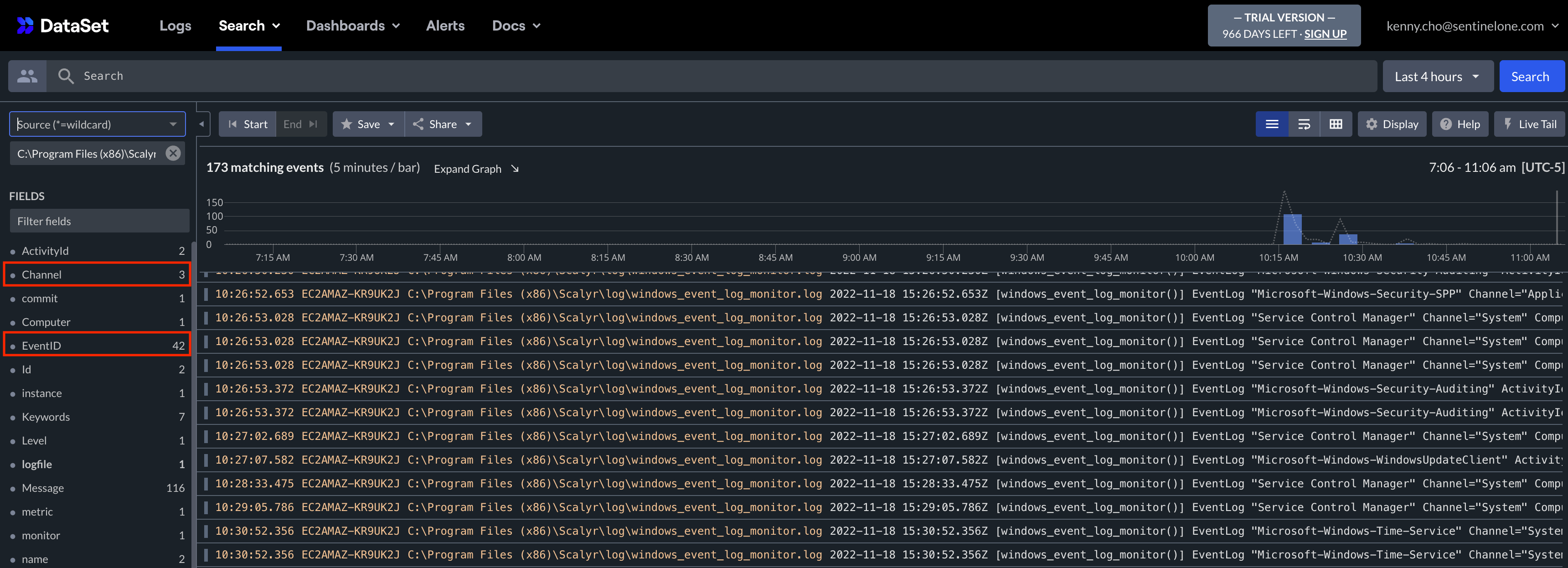Toggle the EventID field bullet

[13, 345]
